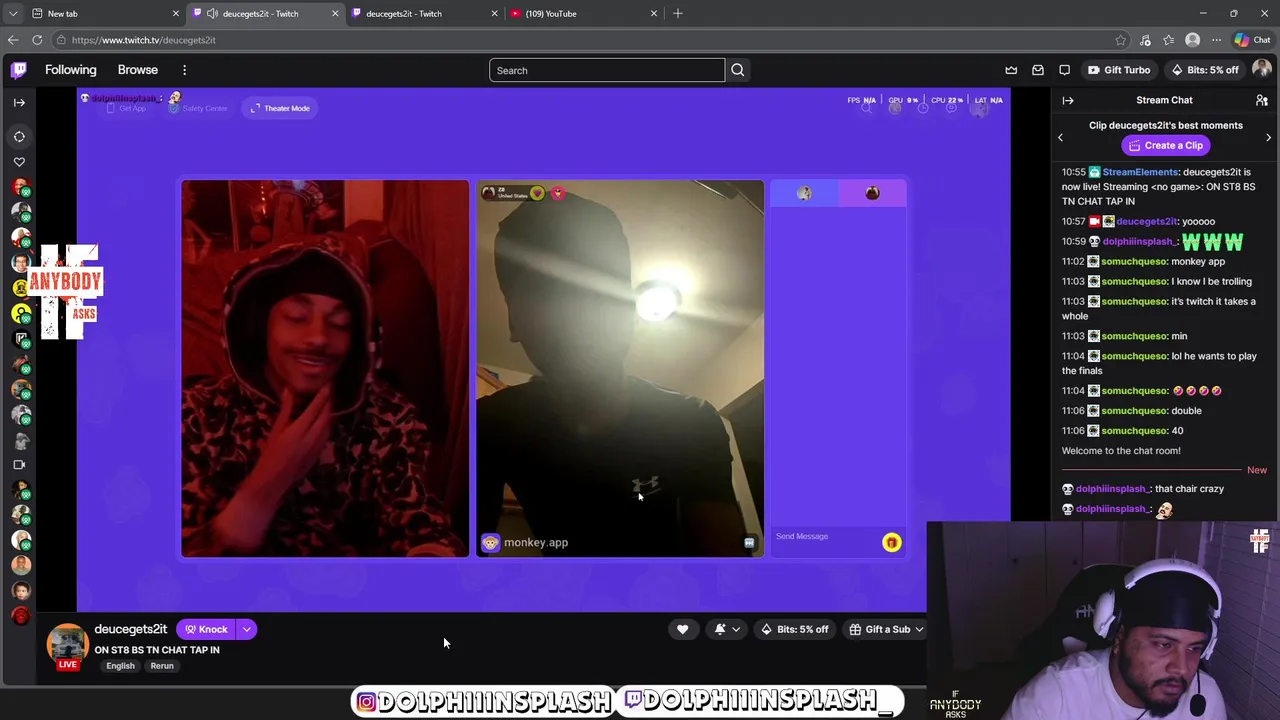Open dropdown arrow next to Knock
1280x720 pixels.
[247, 629]
